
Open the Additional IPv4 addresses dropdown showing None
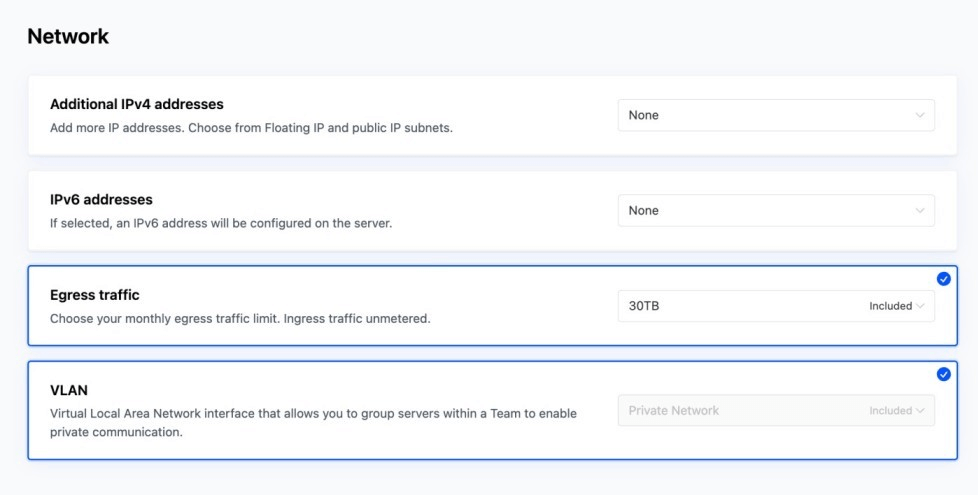775,115
